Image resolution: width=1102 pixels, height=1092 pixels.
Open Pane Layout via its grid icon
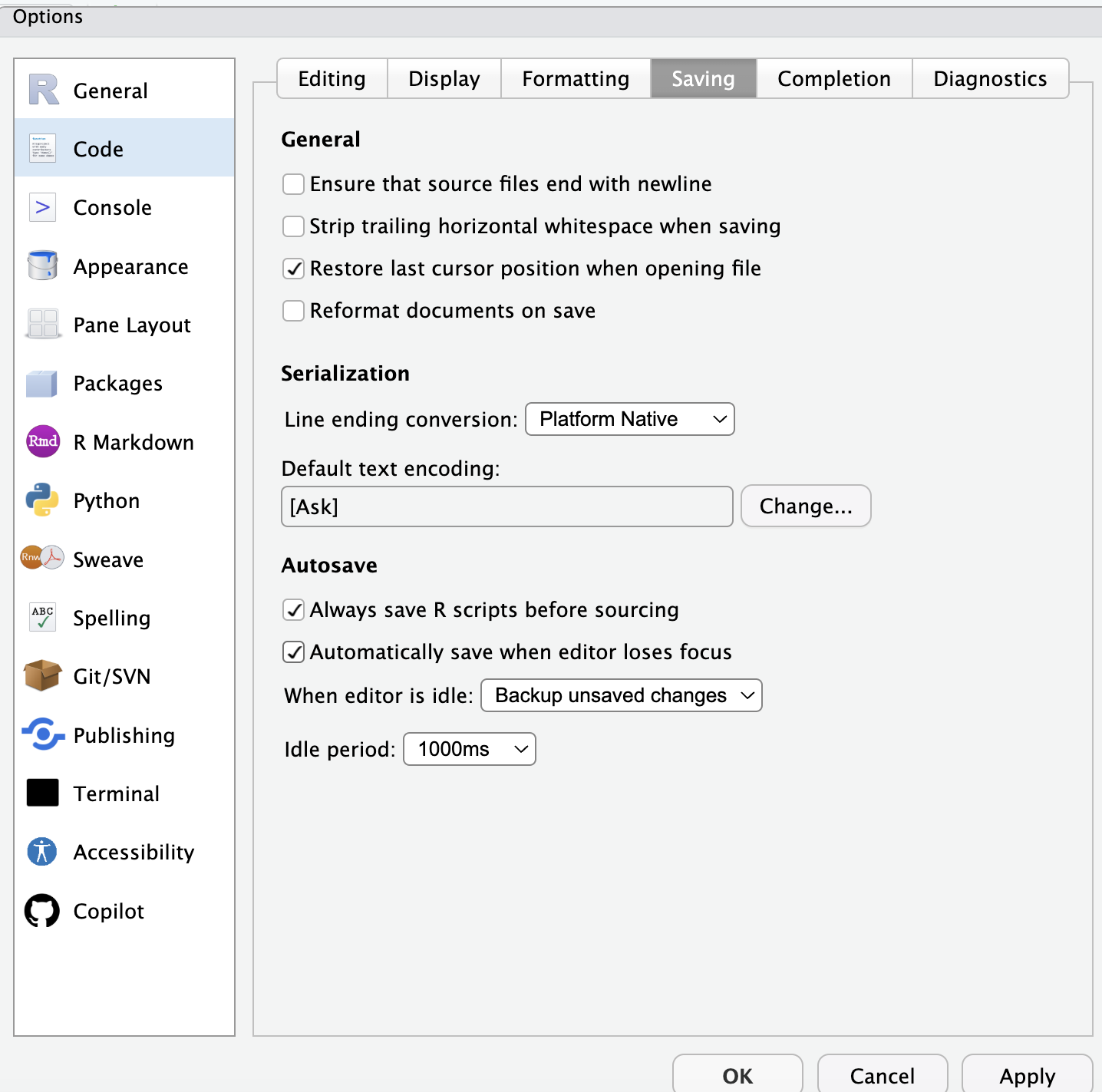pos(42,325)
